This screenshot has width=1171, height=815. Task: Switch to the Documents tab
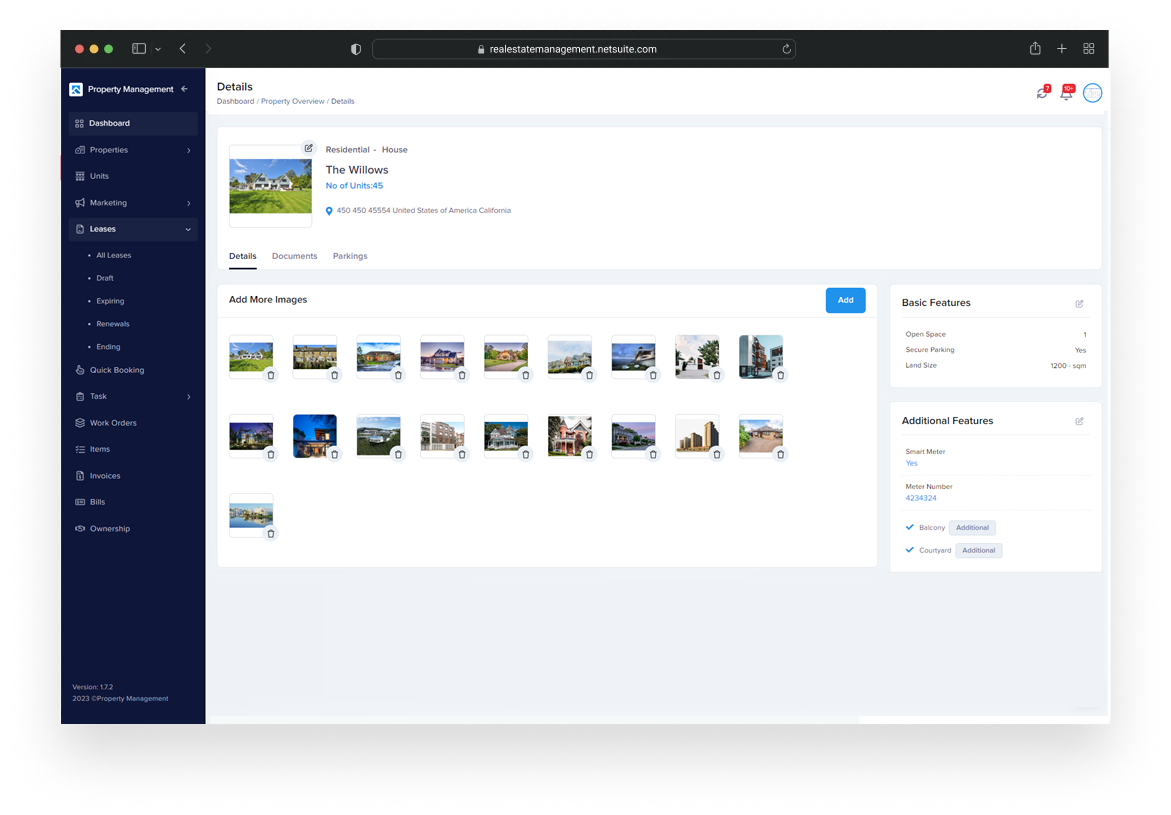pyautogui.click(x=294, y=256)
